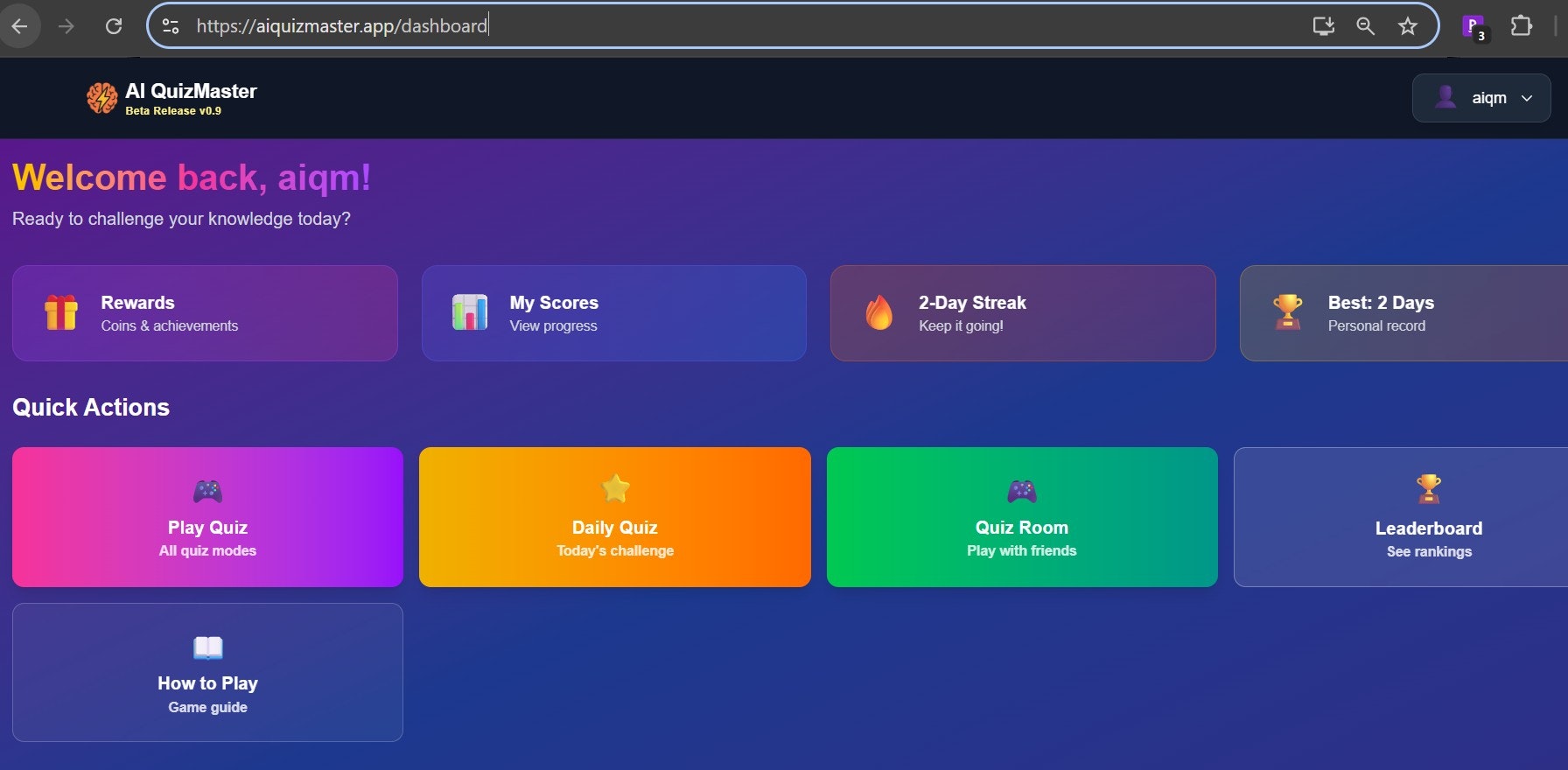View progress in My Scores card
1568x770 pixels.
click(613, 313)
